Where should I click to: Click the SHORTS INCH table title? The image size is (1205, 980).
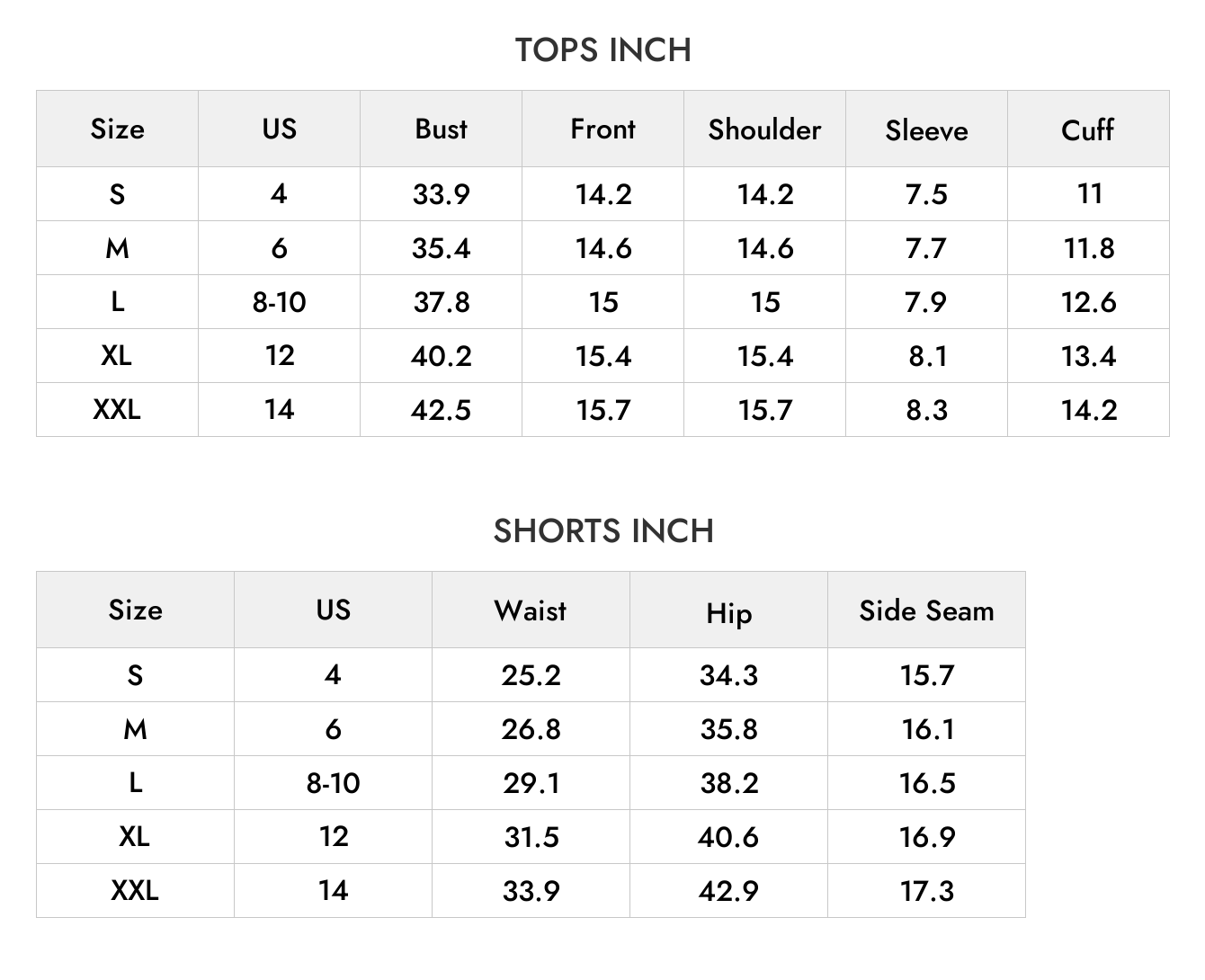tap(602, 530)
